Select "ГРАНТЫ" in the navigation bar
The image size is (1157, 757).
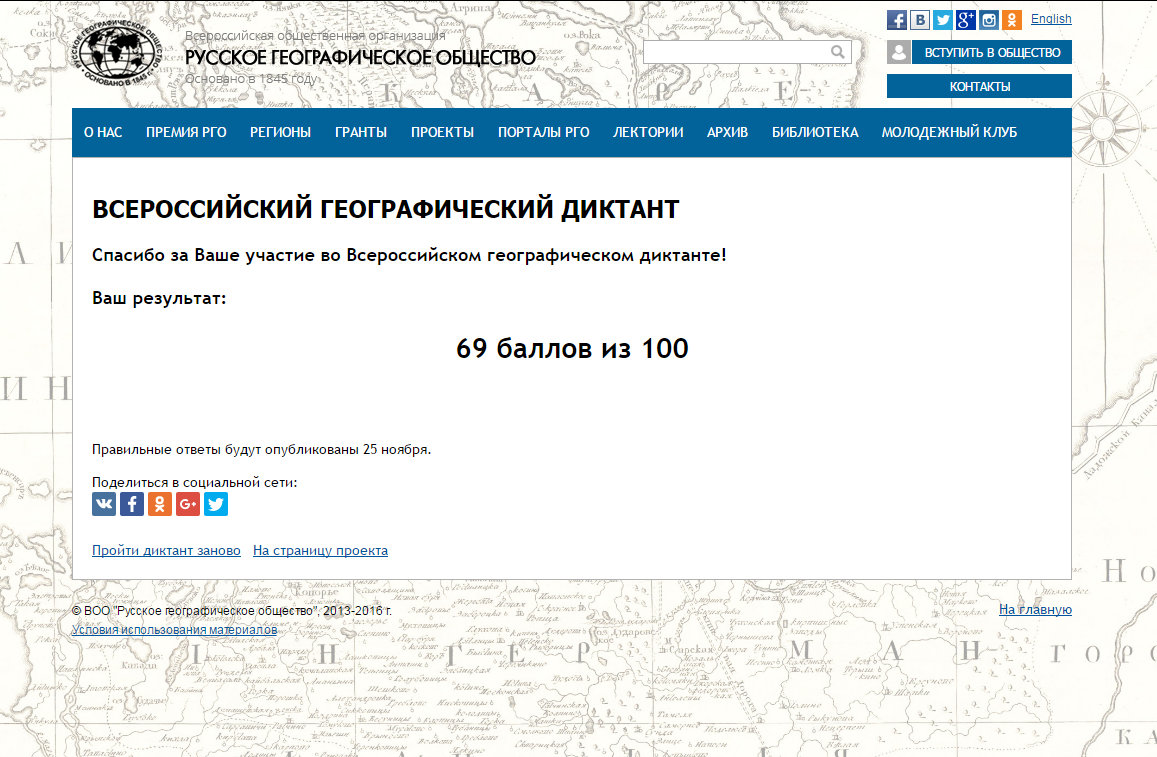(361, 132)
